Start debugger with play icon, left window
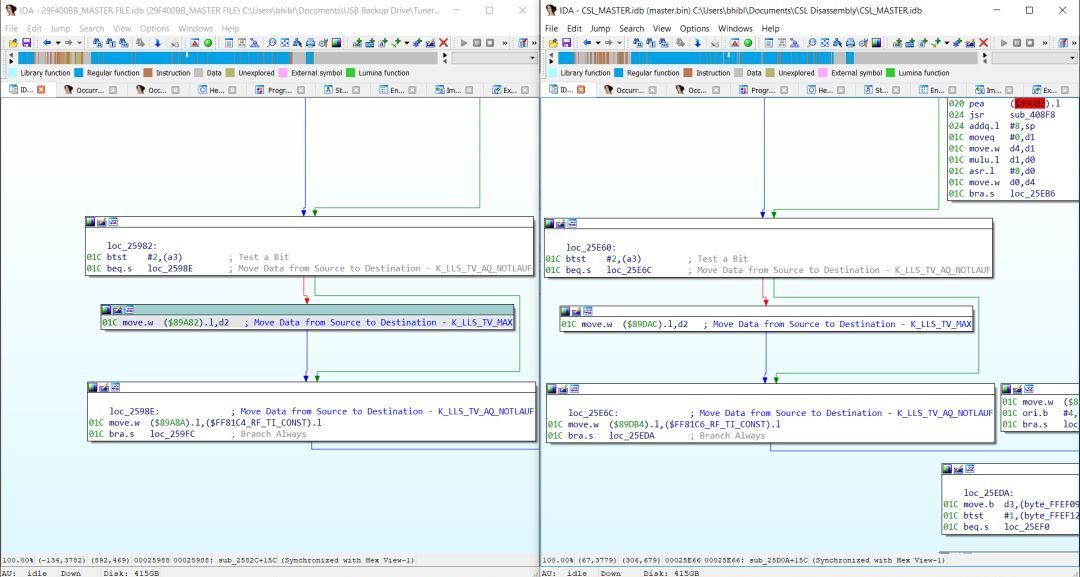Screen dimensions: 1080x577 (x=464, y=43)
